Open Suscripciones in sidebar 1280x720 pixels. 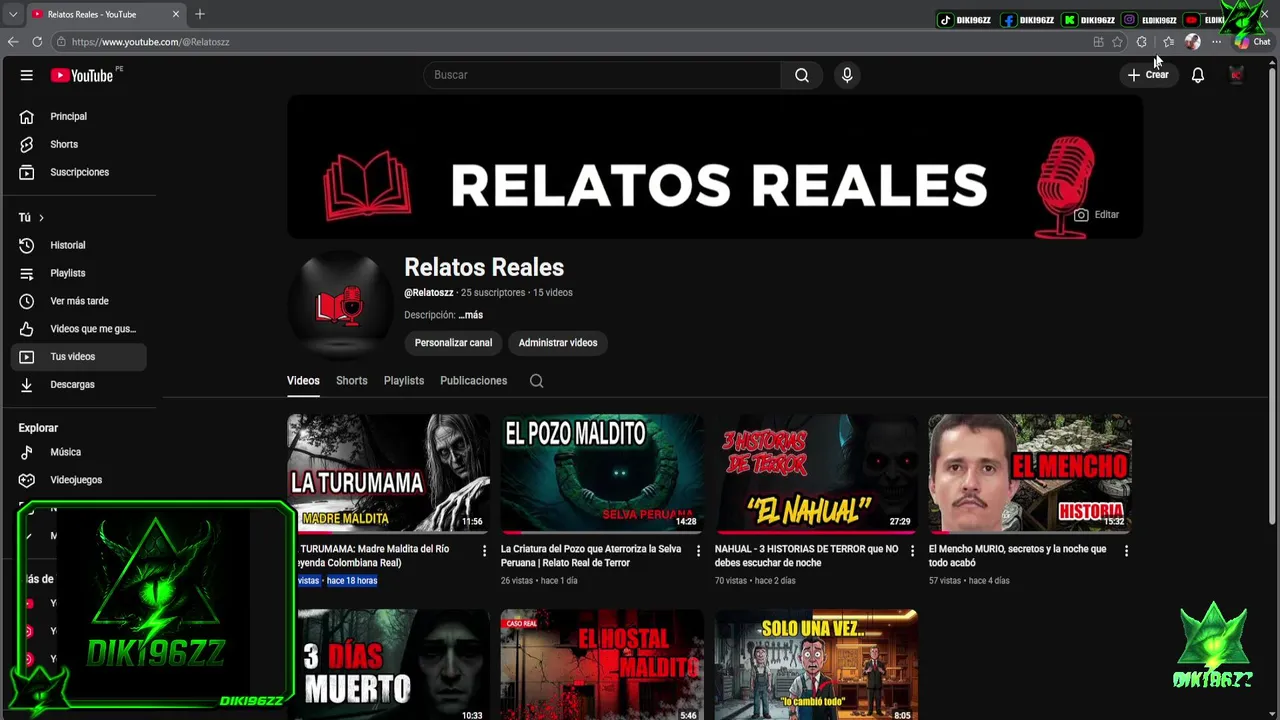[78, 172]
